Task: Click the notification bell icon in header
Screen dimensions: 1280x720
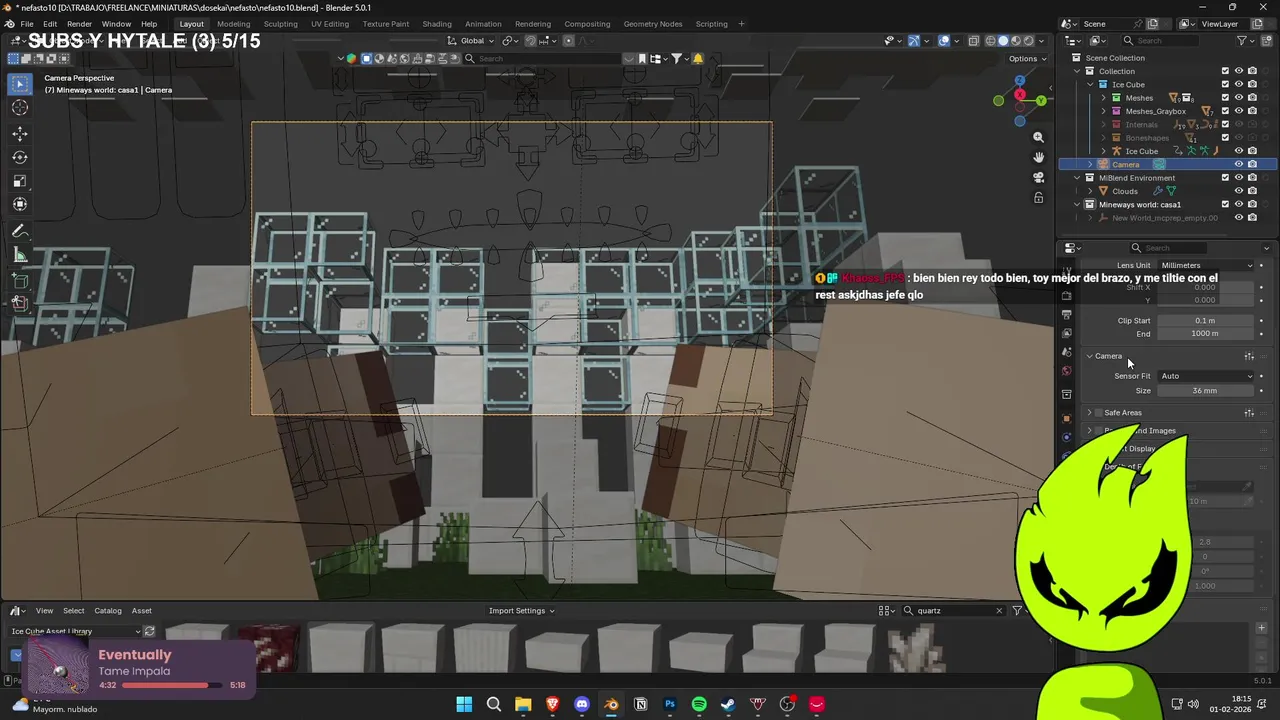Action: (x=698, y=59)
